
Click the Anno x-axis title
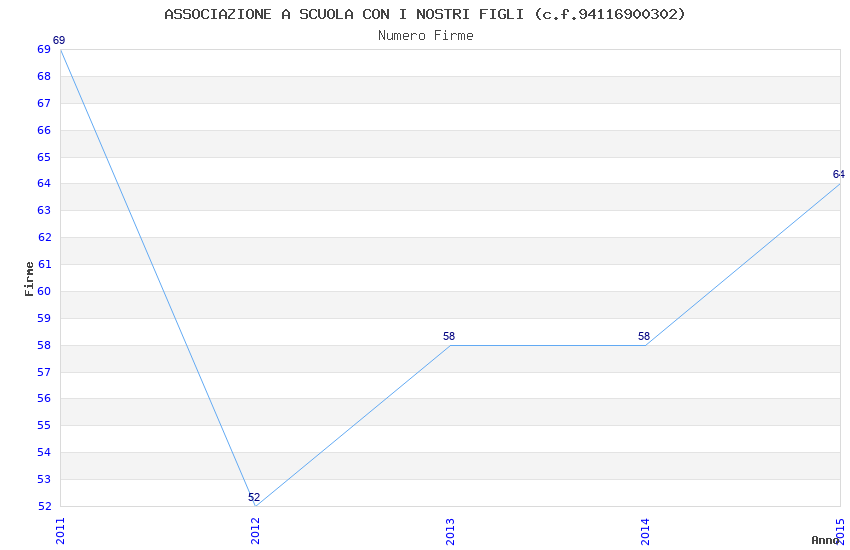tap(825, 540)
